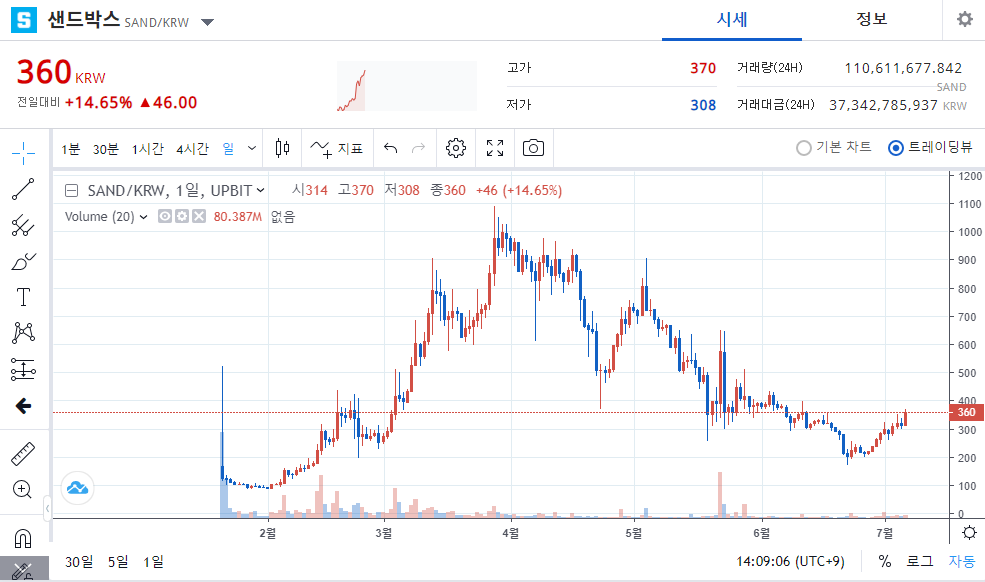Select the XABCD pattern tool
985x582 pixels.
(x=23, y=332)
